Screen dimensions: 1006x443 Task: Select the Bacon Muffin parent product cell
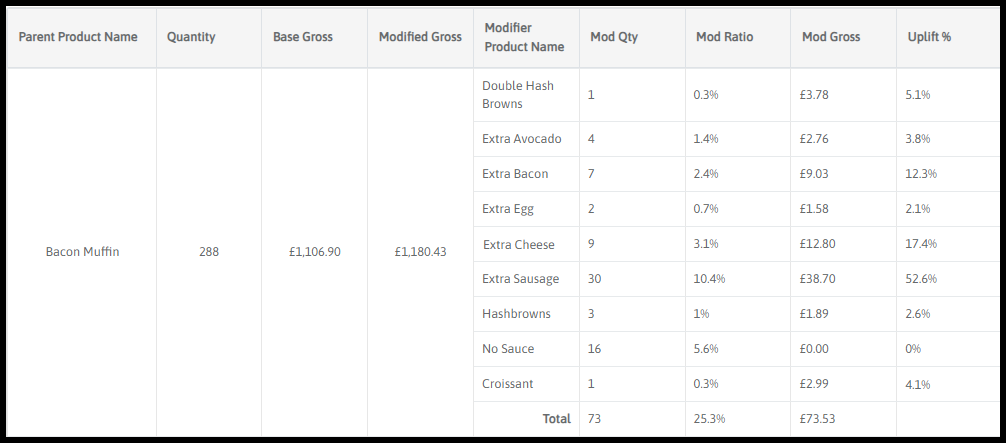[82, 252]
